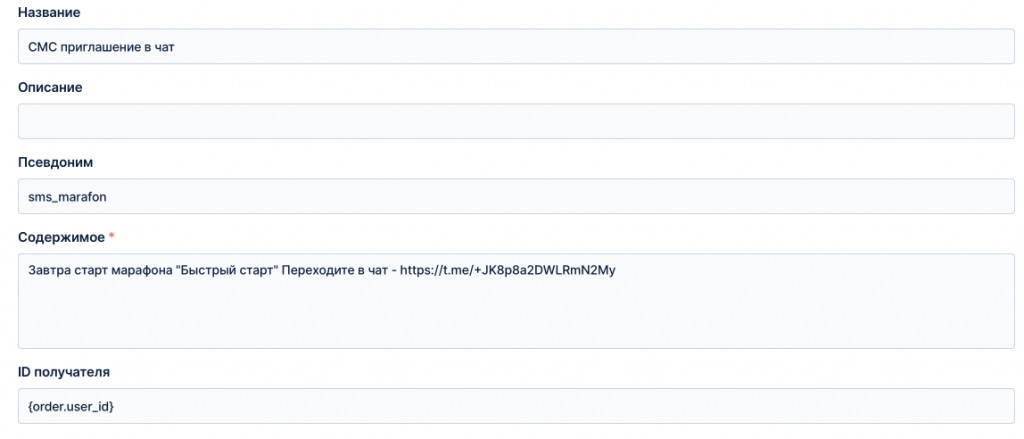Click the Название field label
The height and width of the screenshot is (439, 1024).
[50, 12]
